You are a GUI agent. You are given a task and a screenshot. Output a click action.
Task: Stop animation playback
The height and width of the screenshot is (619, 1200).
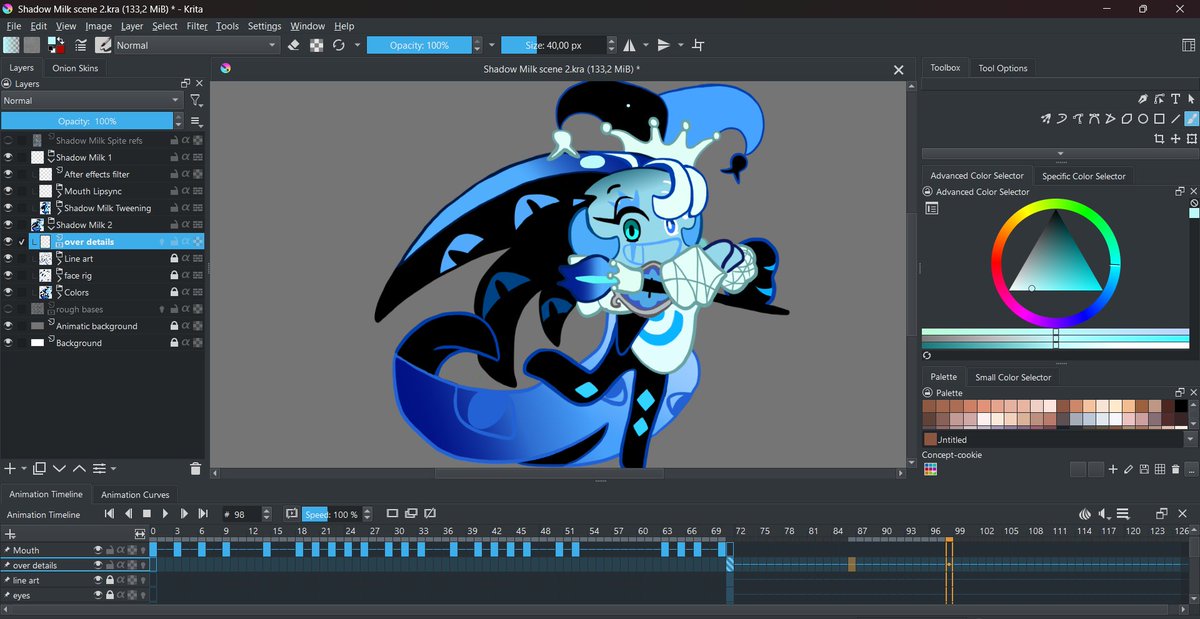(x=147, y=514)
